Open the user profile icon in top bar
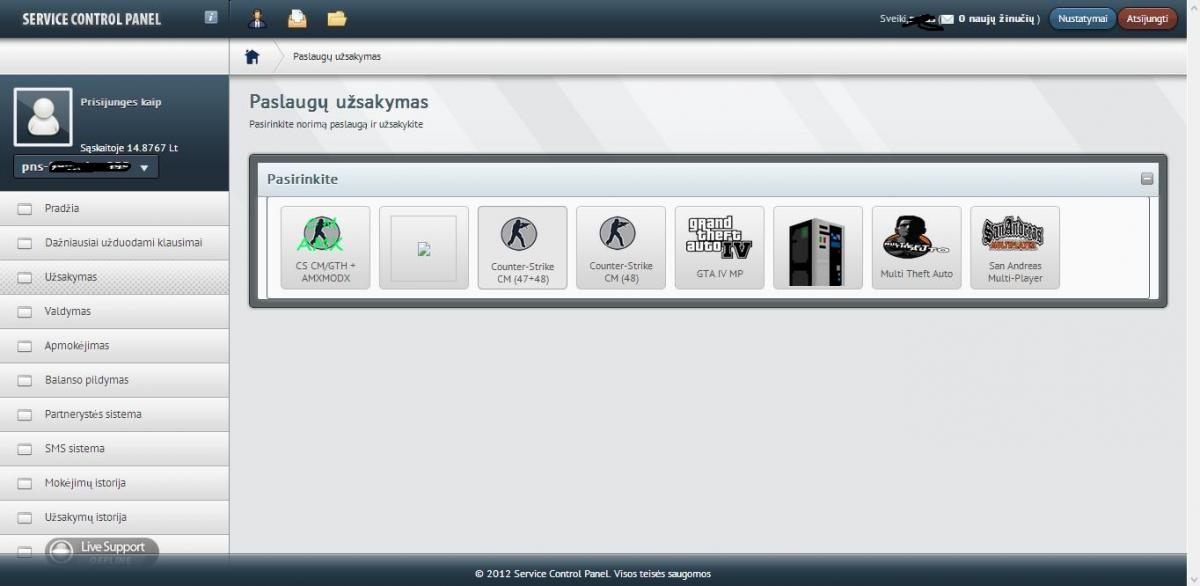 258,18
